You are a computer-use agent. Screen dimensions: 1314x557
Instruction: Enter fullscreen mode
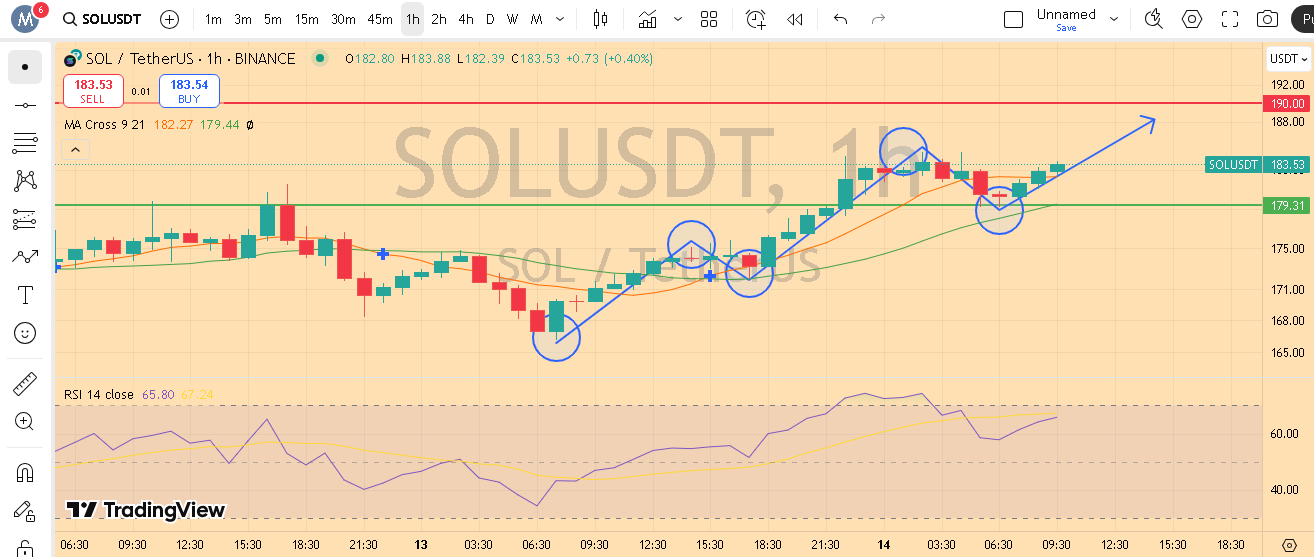coord(1230,19)
